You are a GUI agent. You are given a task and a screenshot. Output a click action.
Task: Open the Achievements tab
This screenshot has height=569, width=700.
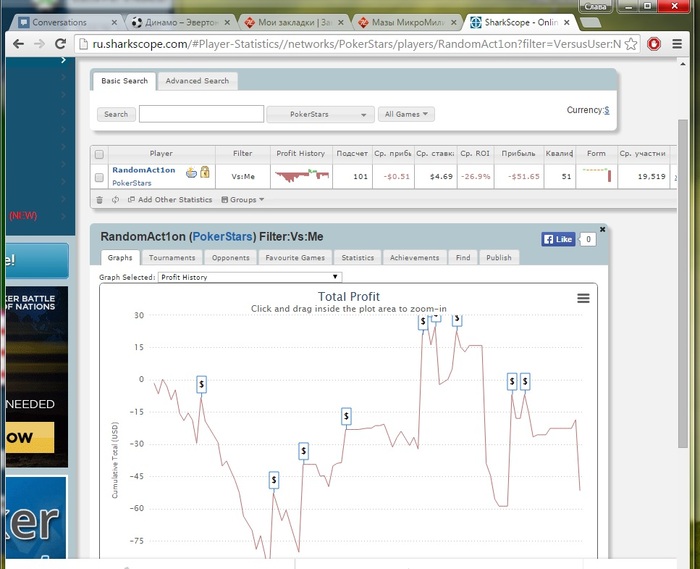tap(415, 258)
